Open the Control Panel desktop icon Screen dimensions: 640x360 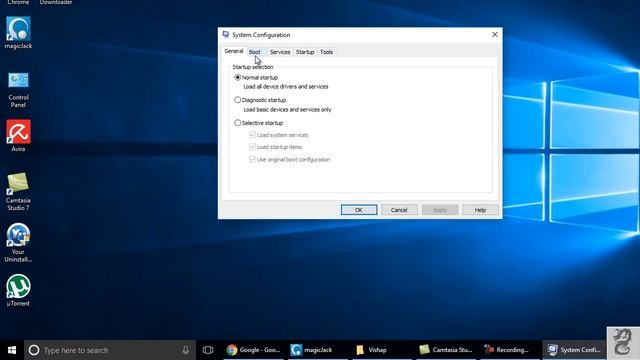pyautogui.click(x=18, y=90)
